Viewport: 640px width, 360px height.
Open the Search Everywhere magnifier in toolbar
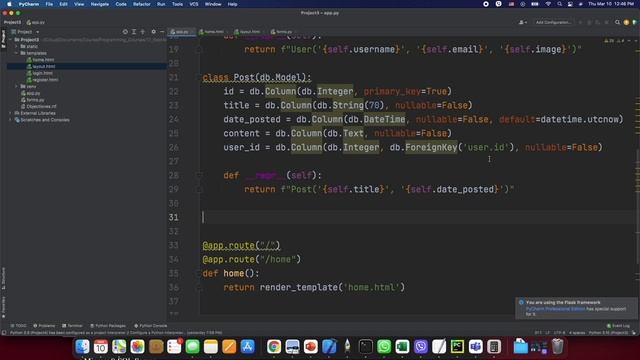[618, 22]
